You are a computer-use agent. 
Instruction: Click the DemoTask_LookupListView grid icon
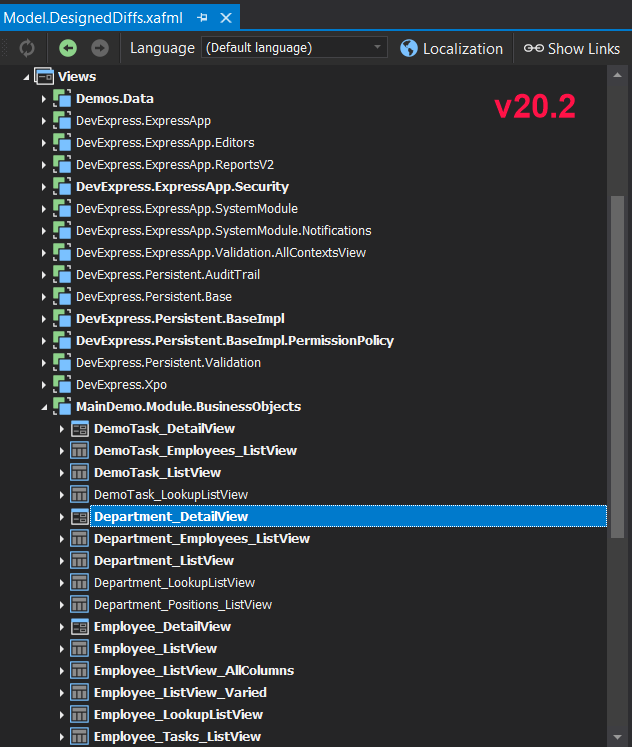pos(80,495)
